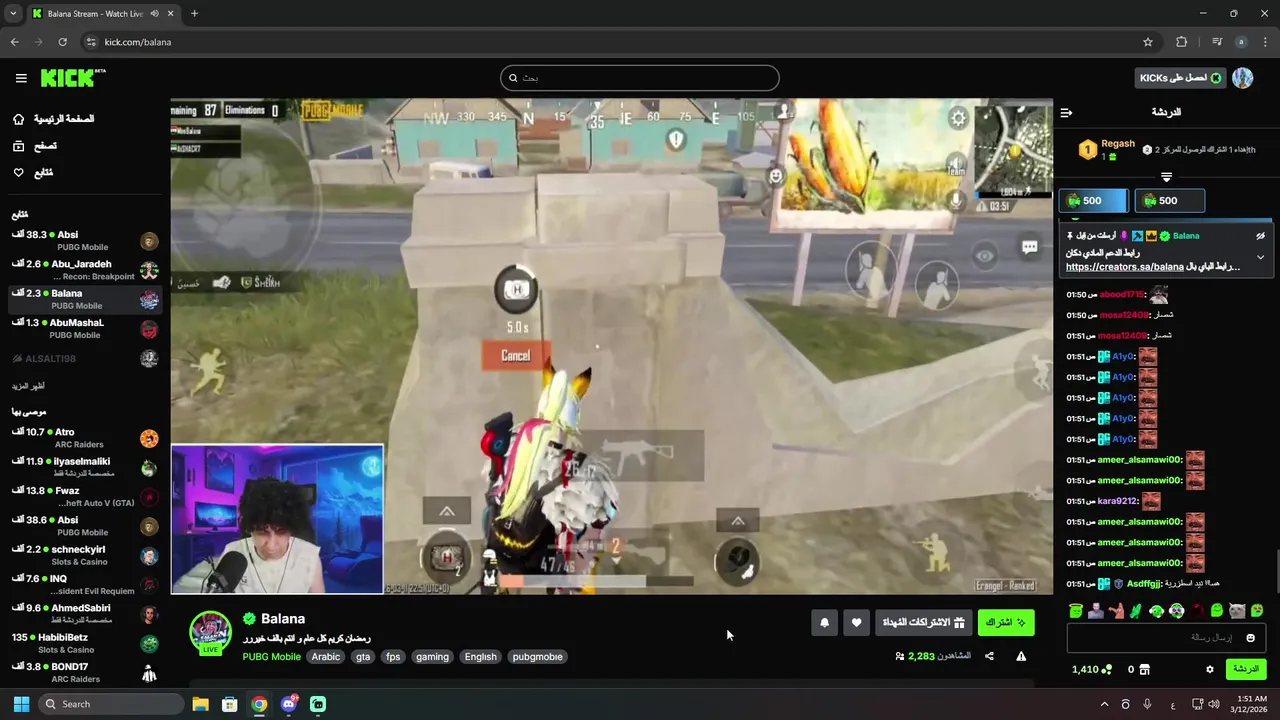Expand the show more following list
The height and width of the screenshot is (720, 1280).
point(28,386)
